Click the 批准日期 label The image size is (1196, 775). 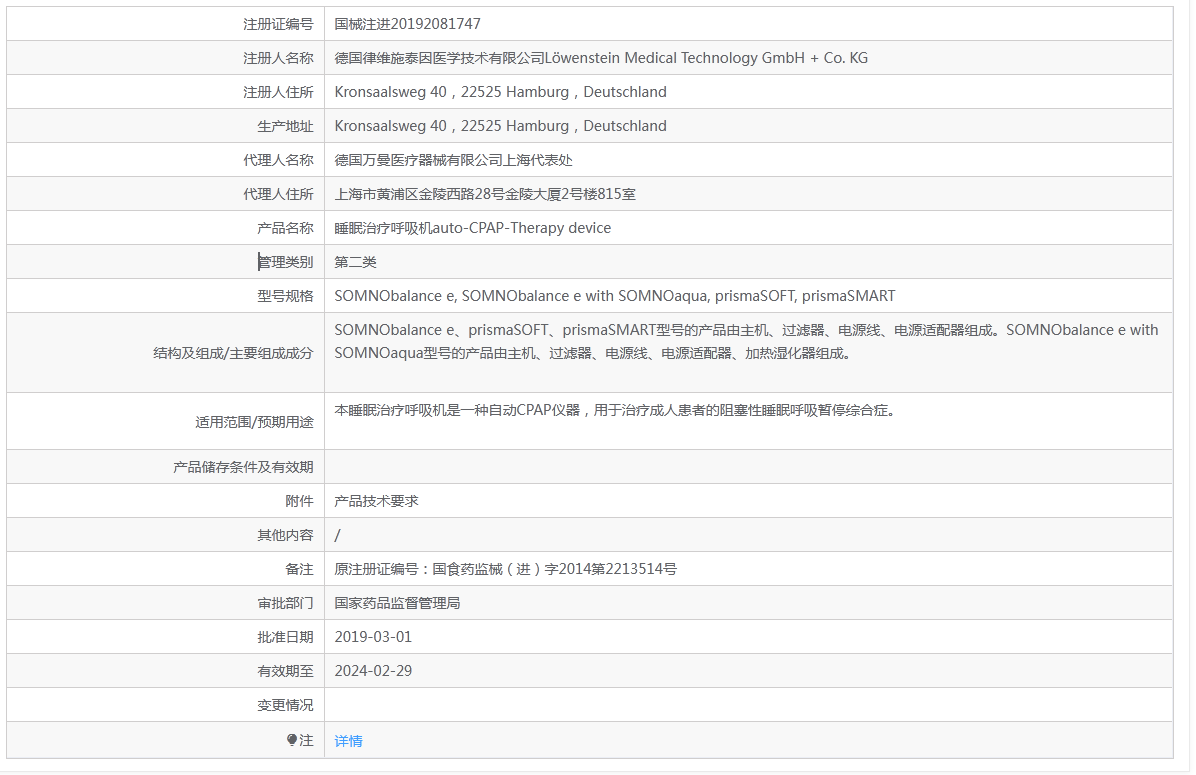285,637
